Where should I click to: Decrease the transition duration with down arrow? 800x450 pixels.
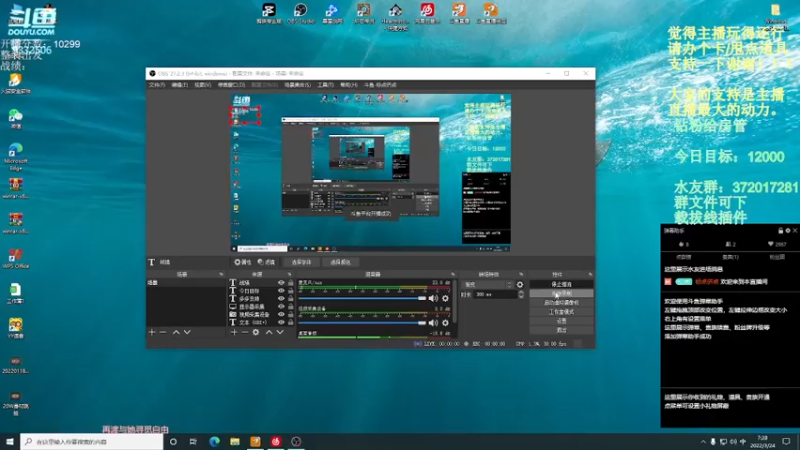(521, 296)
